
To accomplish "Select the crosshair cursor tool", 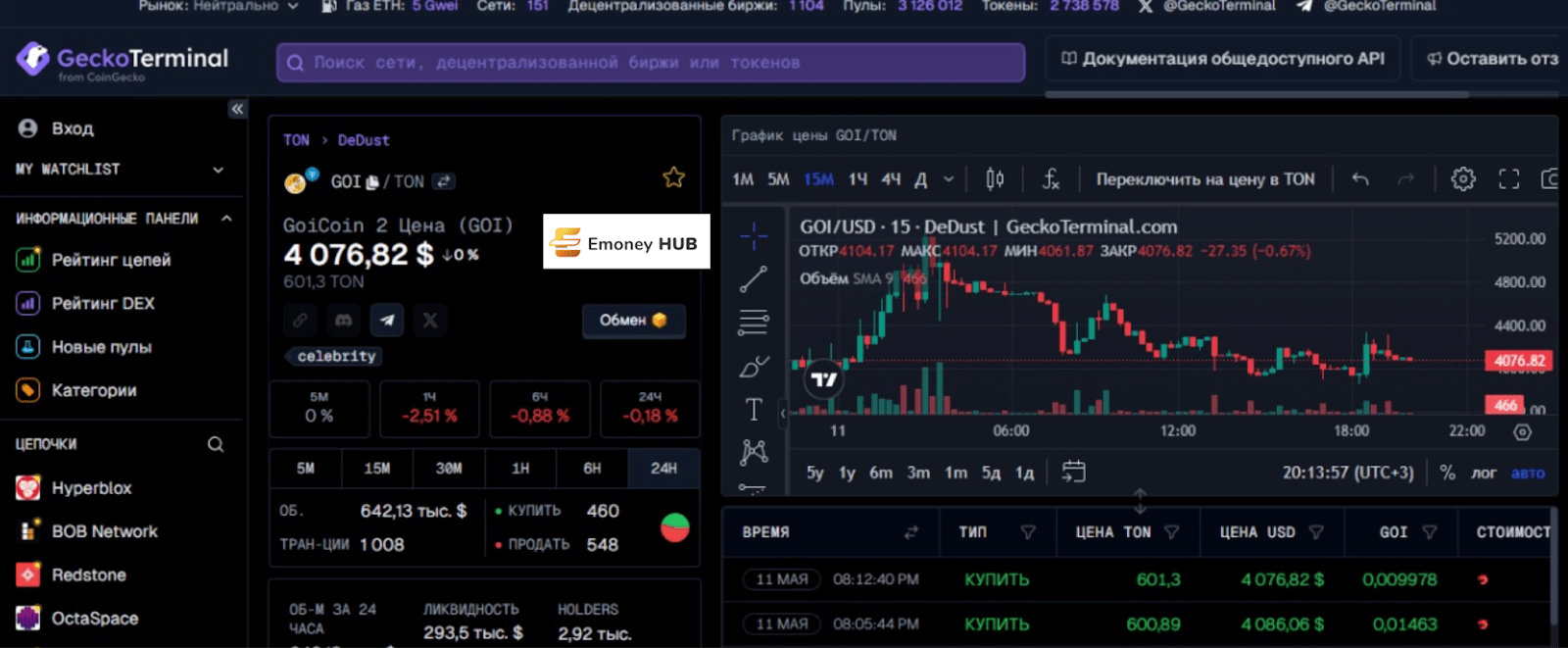I will click(x=754, y=235).
